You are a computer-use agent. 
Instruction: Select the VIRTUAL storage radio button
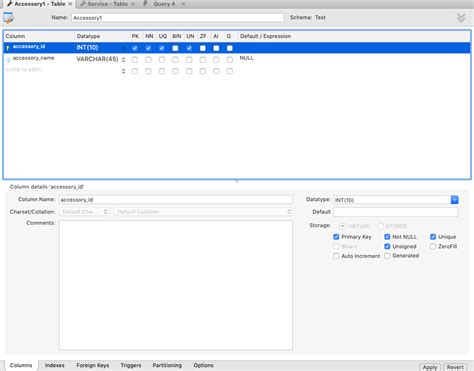click(x=342, y=226)
